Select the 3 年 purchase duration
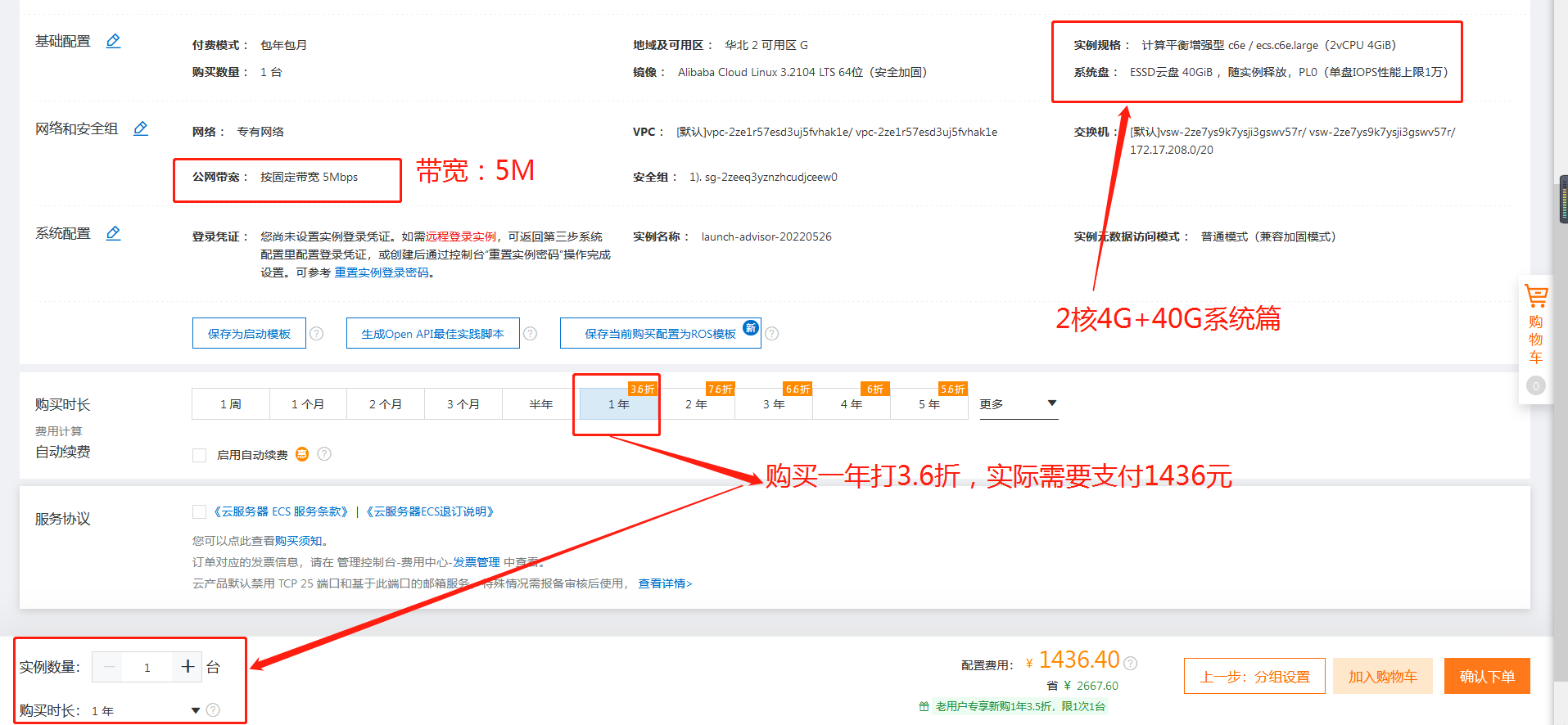 pyautogui.click(x=774, y=404)
